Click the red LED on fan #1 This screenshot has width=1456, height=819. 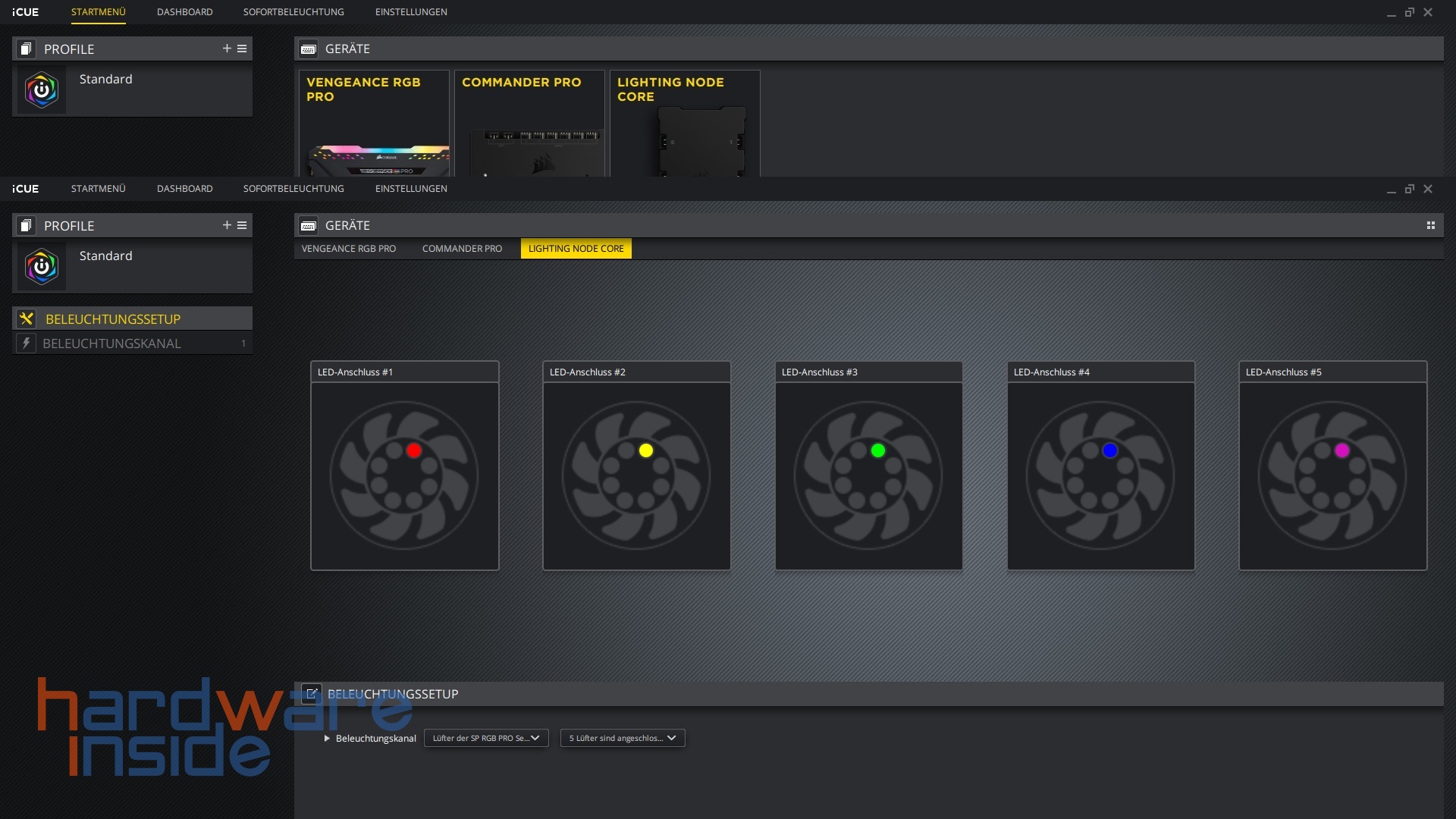pyautogui.click(x=413, y=450)
